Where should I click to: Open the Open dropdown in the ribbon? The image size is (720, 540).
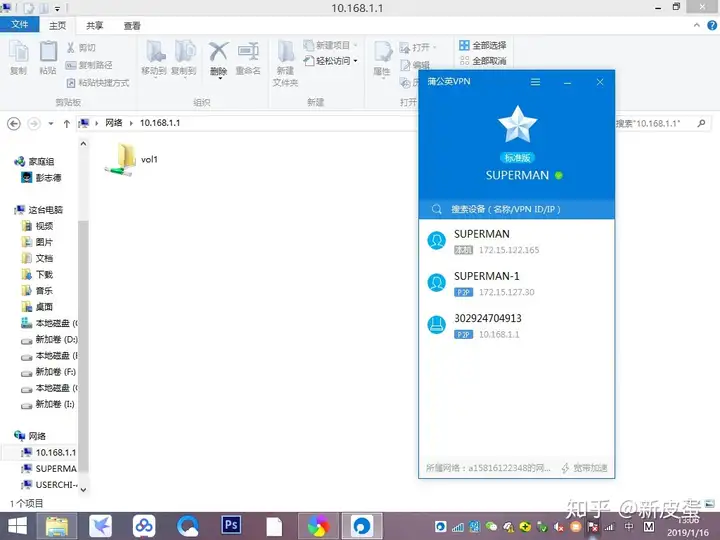[x=418, y=47]
